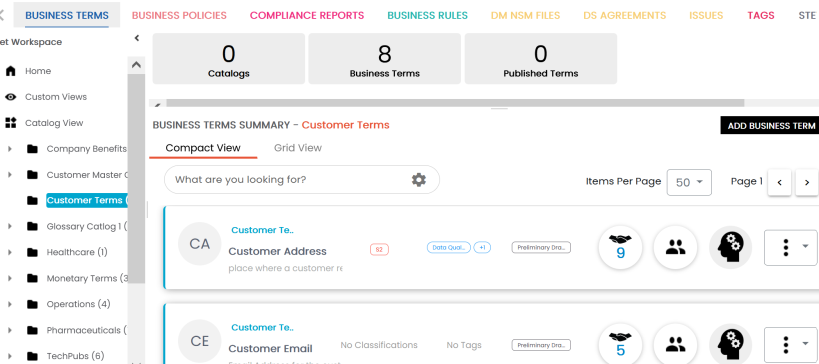Click the Add Business Term button

[x=771, y=125]
